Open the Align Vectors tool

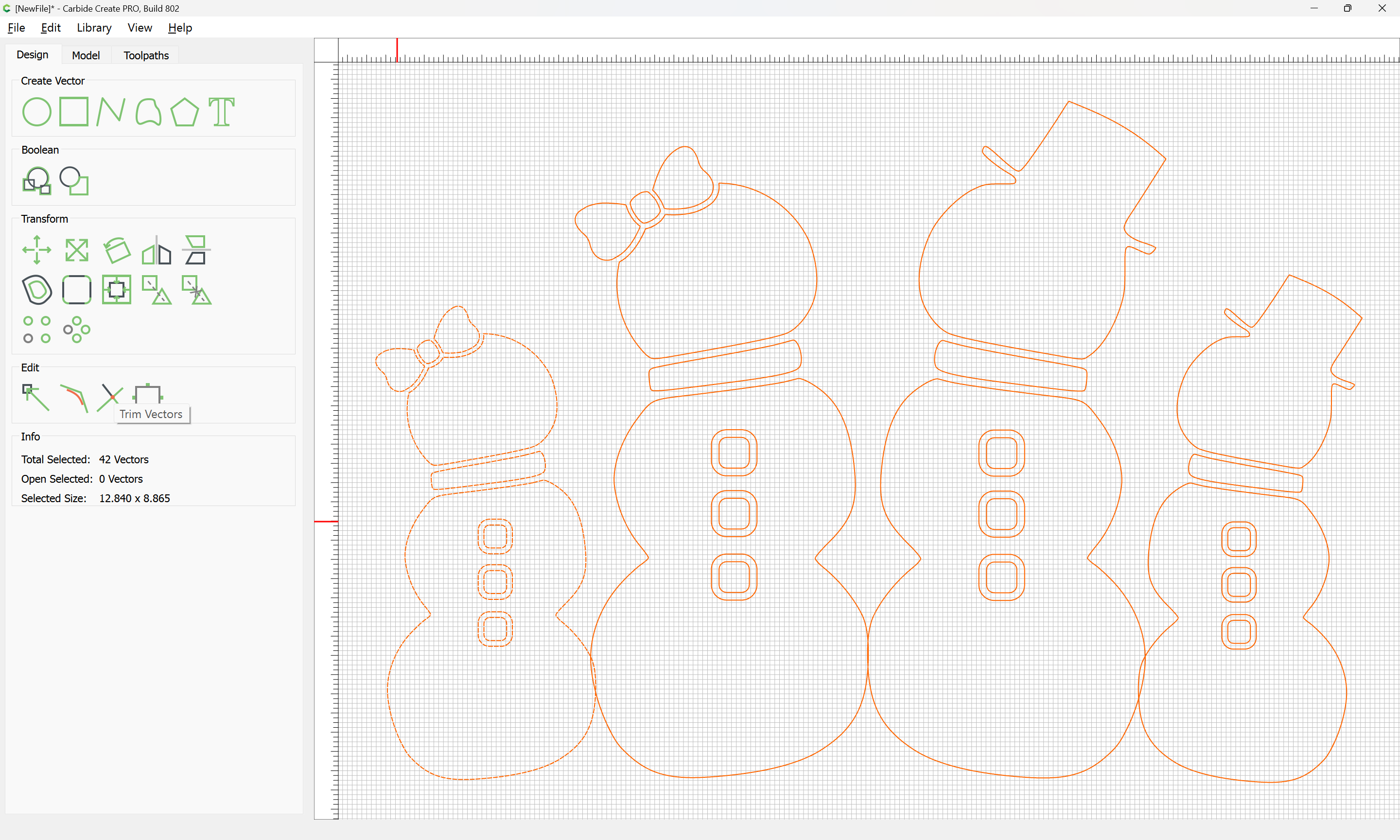click(x=117, y=290)
